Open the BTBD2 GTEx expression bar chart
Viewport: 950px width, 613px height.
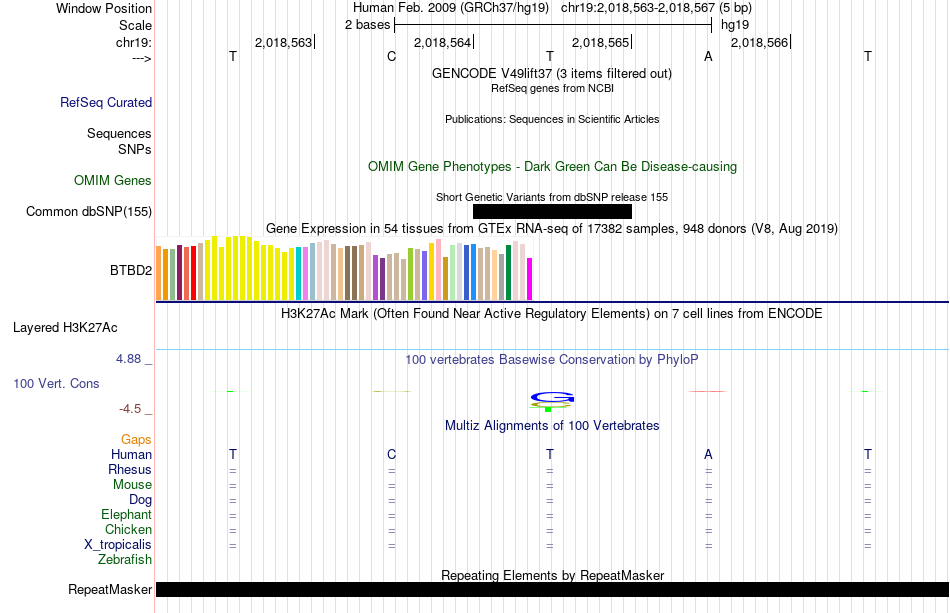coord(344,268)
